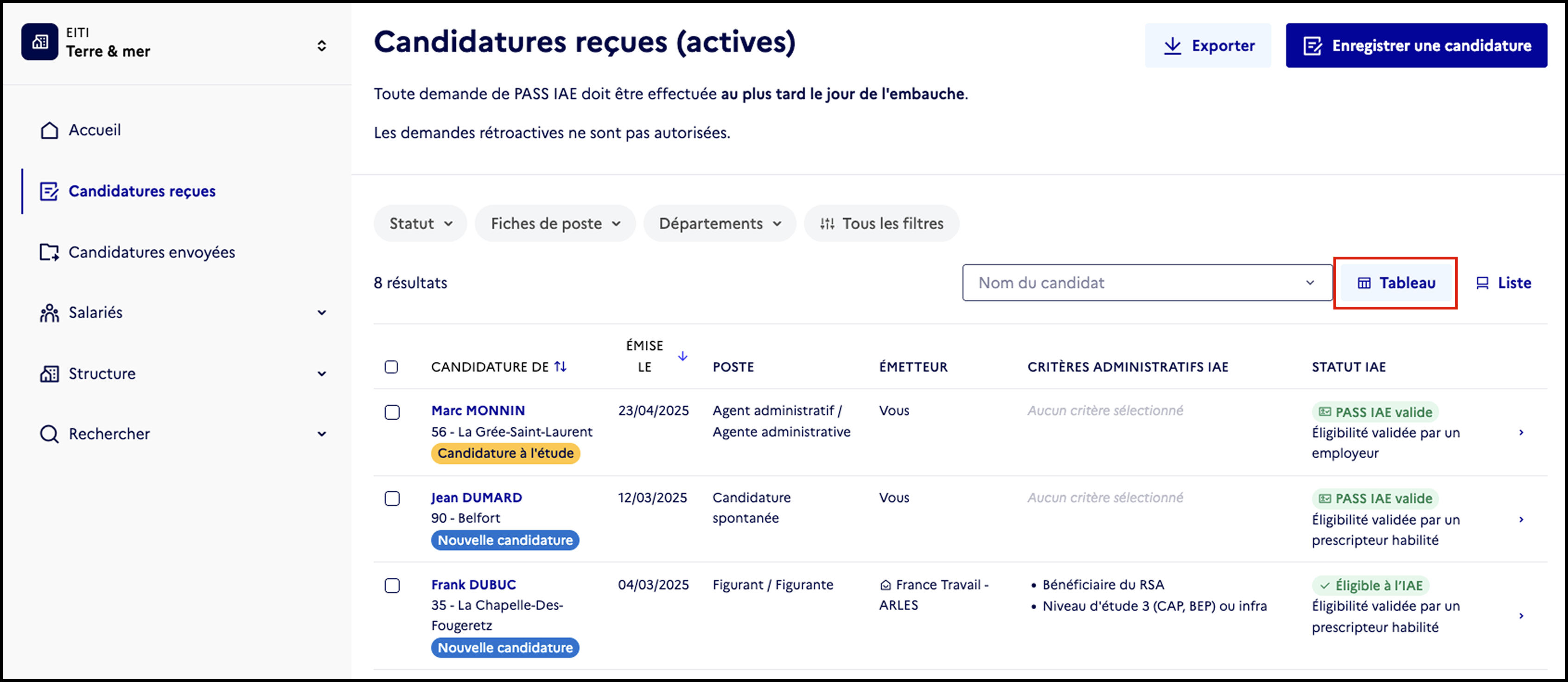Screen dimensions: 1568x682
Task: Click the house icon beside France Travail - ARLES
Action: click(886, 585)
